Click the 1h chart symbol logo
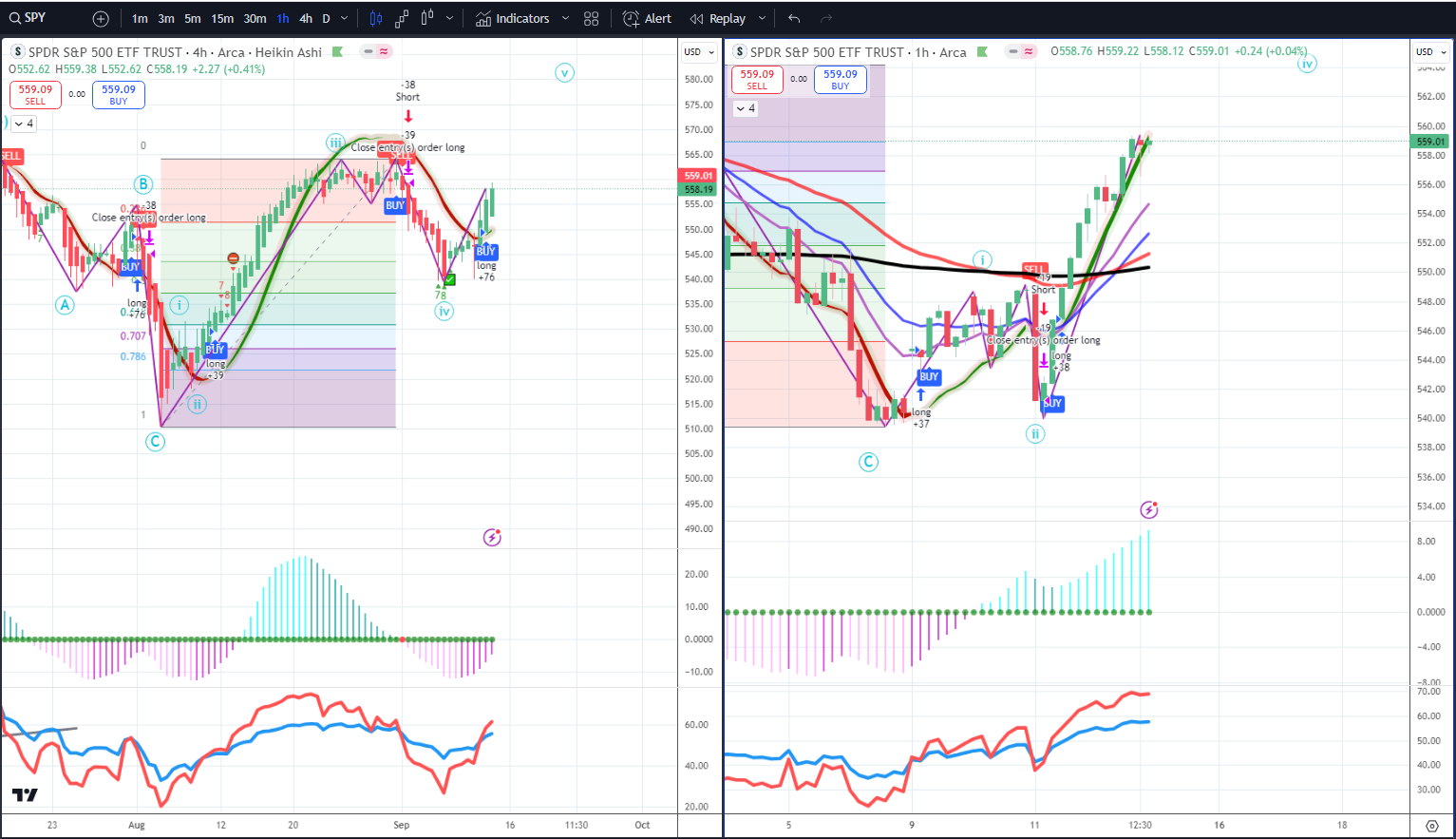 point(741,52)
